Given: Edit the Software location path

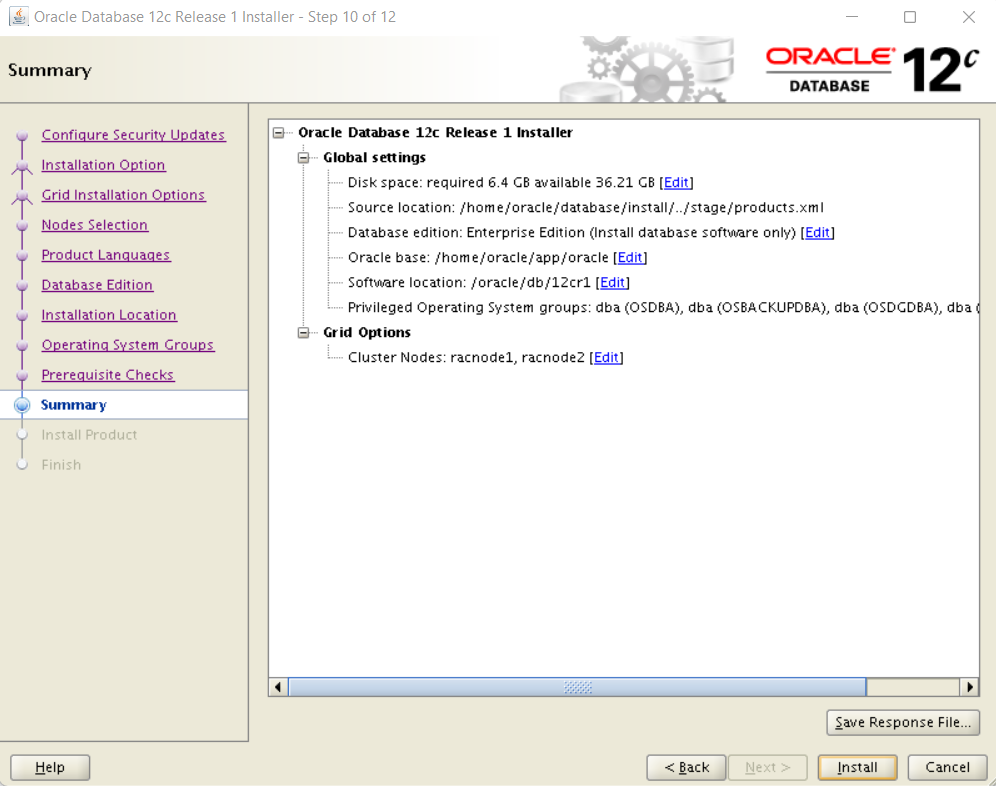Looking at the screenshot, I should (x=612, y=282).
